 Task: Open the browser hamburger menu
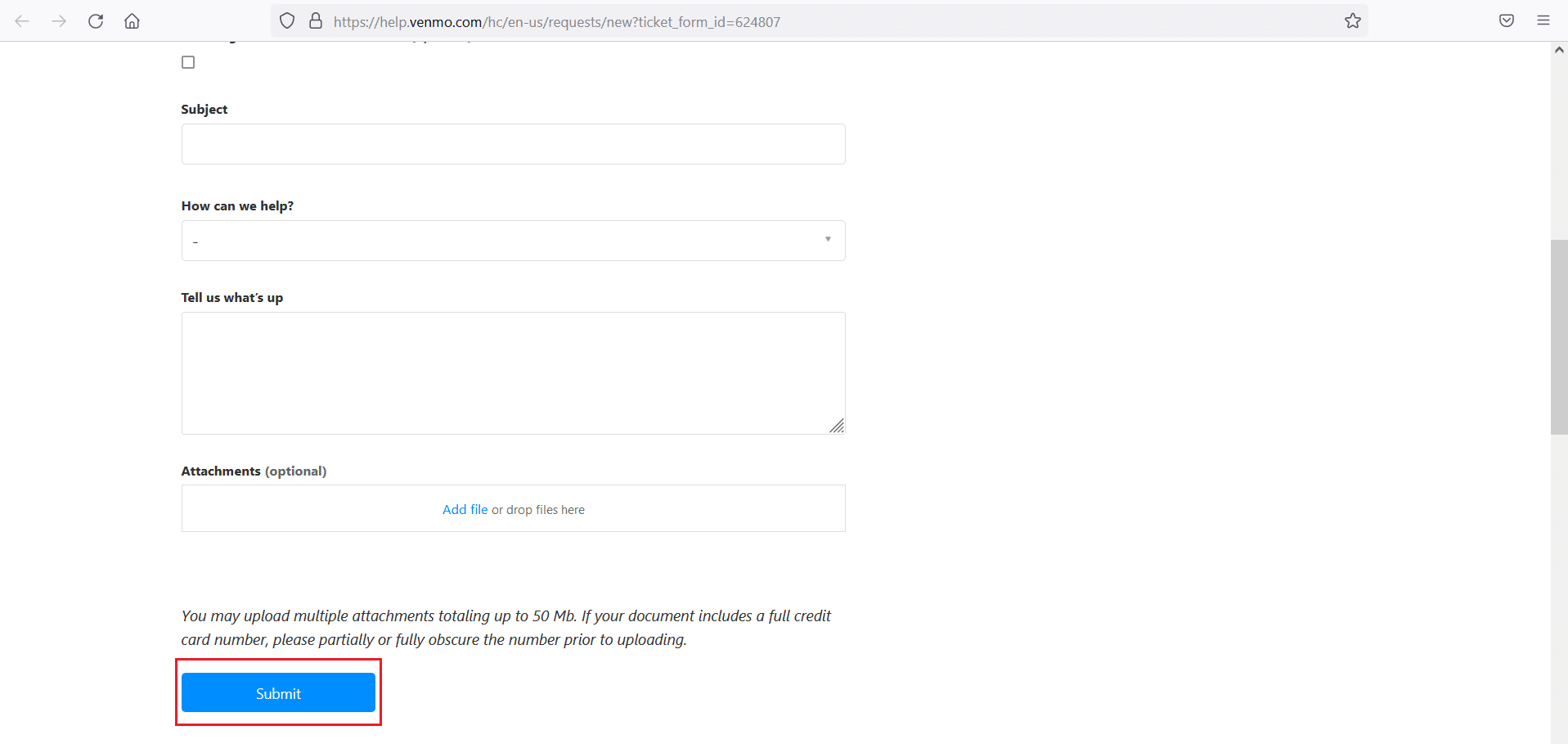tap(1543, 20)
